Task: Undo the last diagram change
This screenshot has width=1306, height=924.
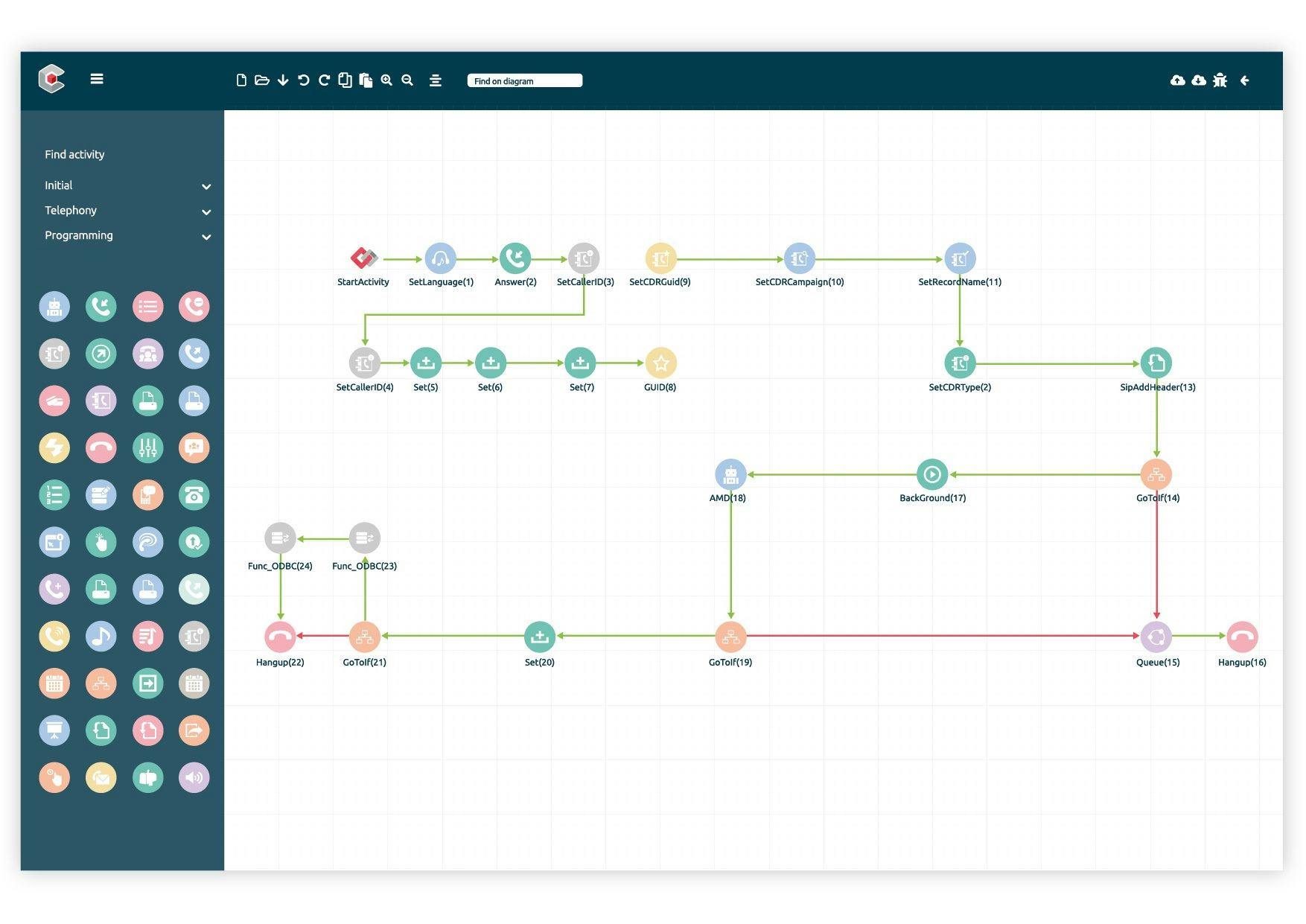Action: tap(303, 80)
